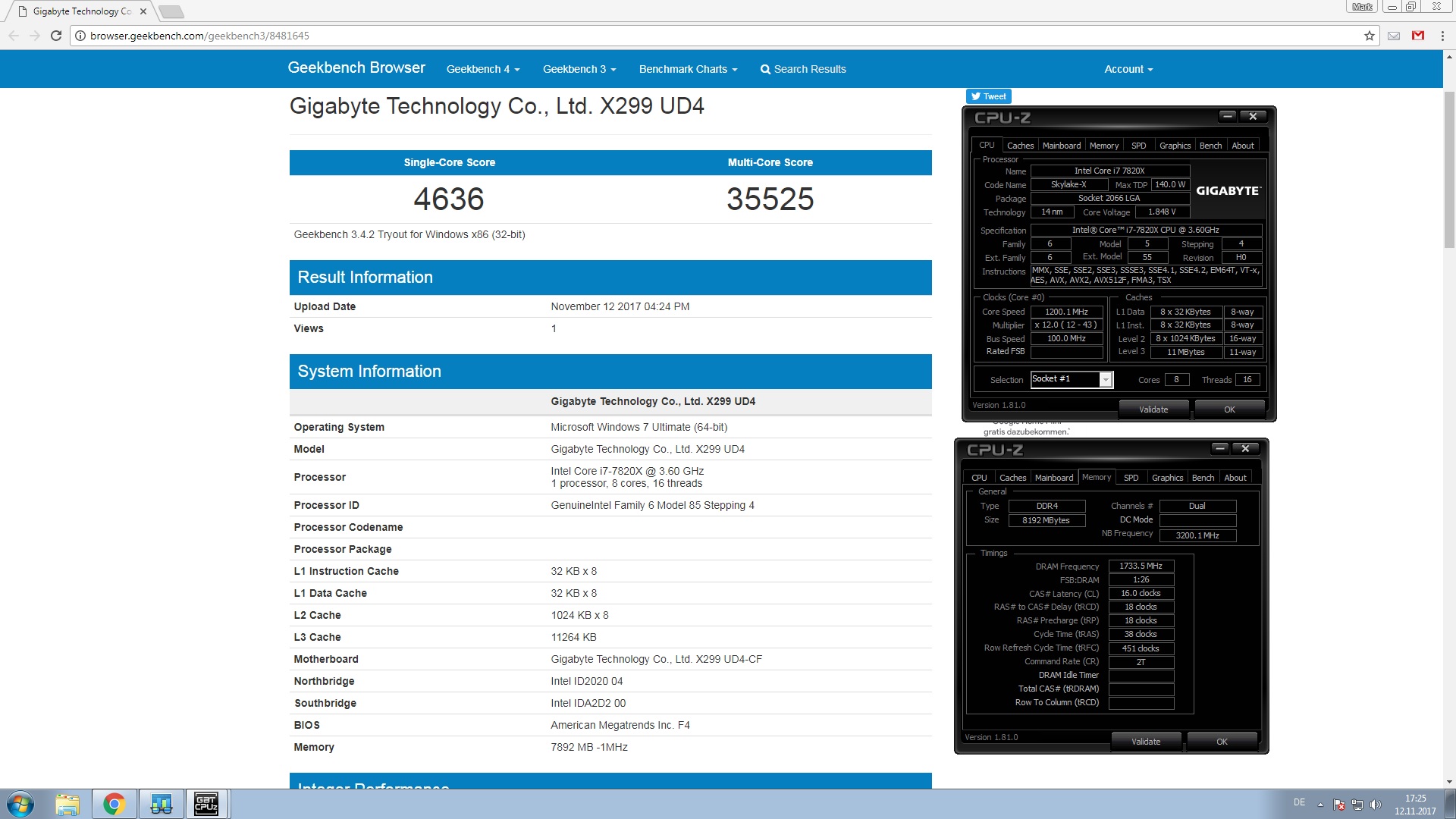Click the DE language indicator
Image resolution: width=1456 pixels, height=819 pixels.
coord(1299,802)
